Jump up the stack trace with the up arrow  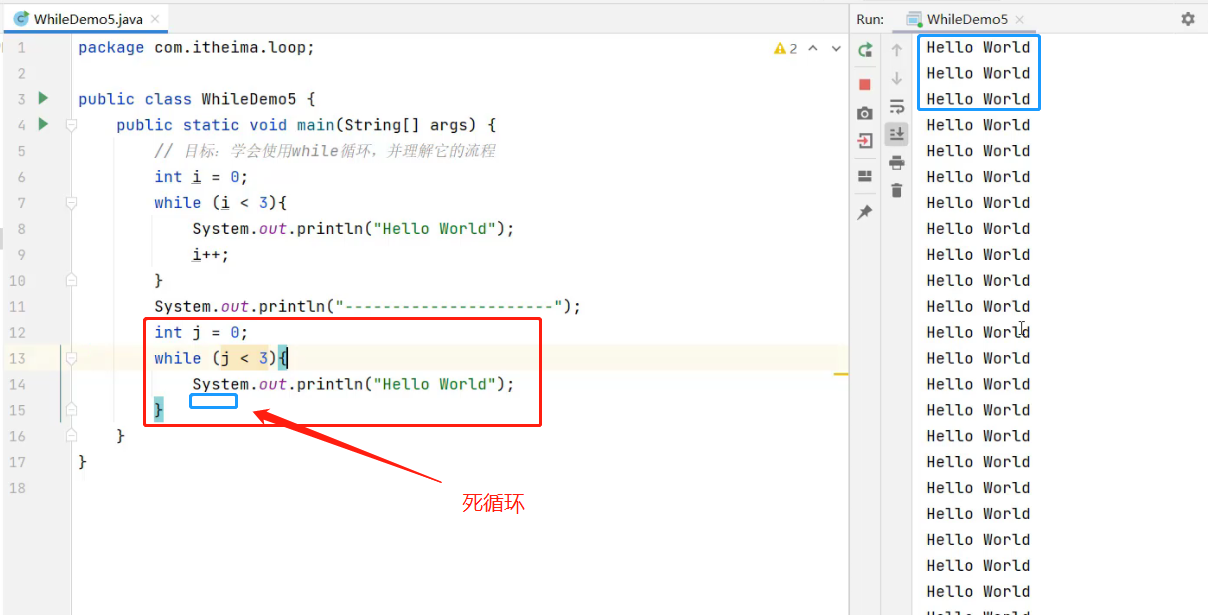(897, 50)
